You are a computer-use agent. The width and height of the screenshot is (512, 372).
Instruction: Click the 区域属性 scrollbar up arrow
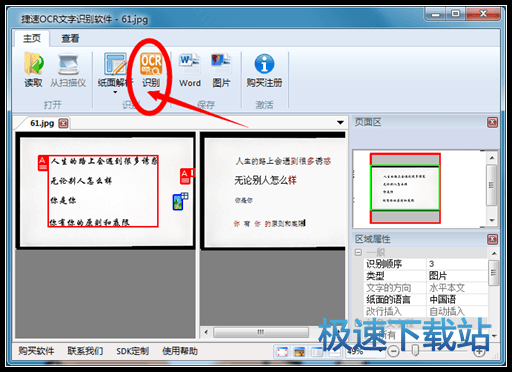coord(494,254)
